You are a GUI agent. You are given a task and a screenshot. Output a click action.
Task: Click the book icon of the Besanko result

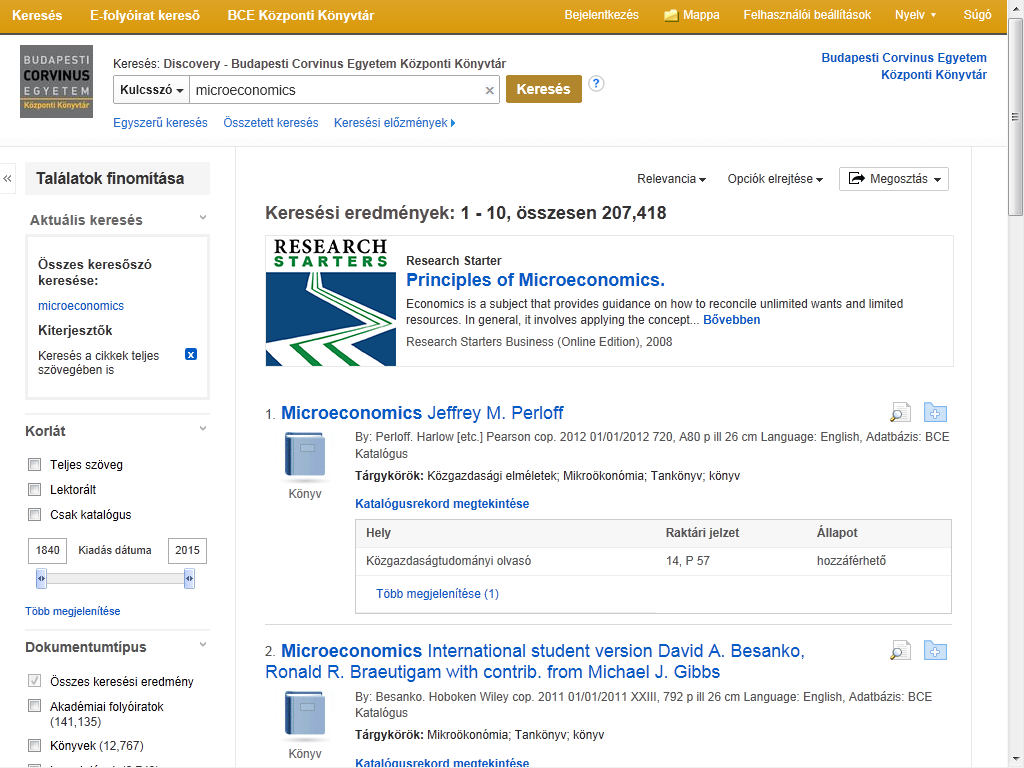tap(304, 714)
